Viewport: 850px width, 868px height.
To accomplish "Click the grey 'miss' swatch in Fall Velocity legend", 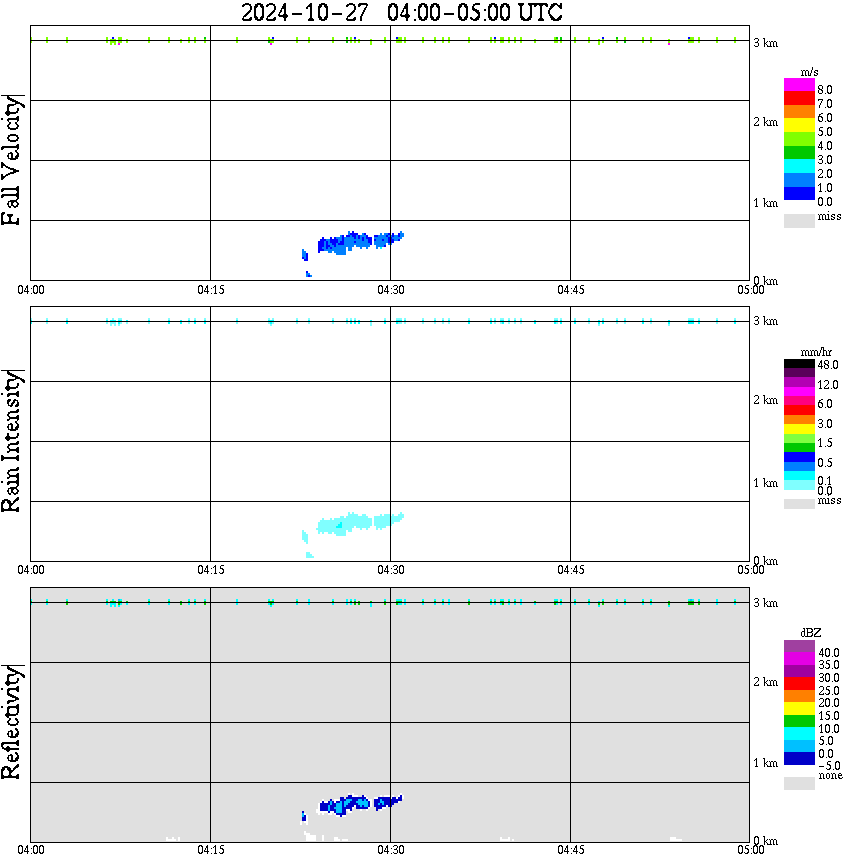I will pos(799,221).
